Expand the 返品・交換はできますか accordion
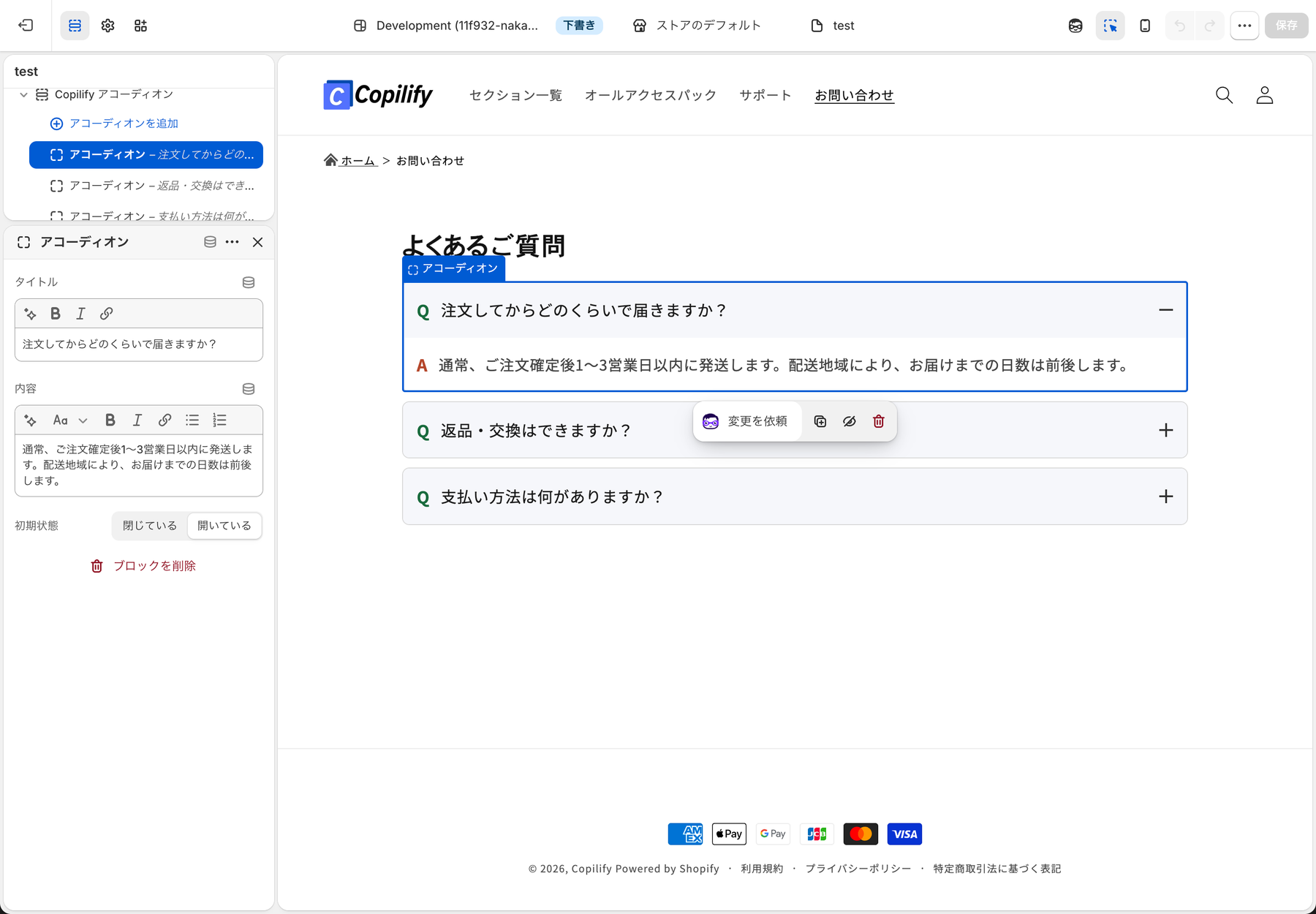Viewport: 1316px width, 914px height. point(1165,431)
